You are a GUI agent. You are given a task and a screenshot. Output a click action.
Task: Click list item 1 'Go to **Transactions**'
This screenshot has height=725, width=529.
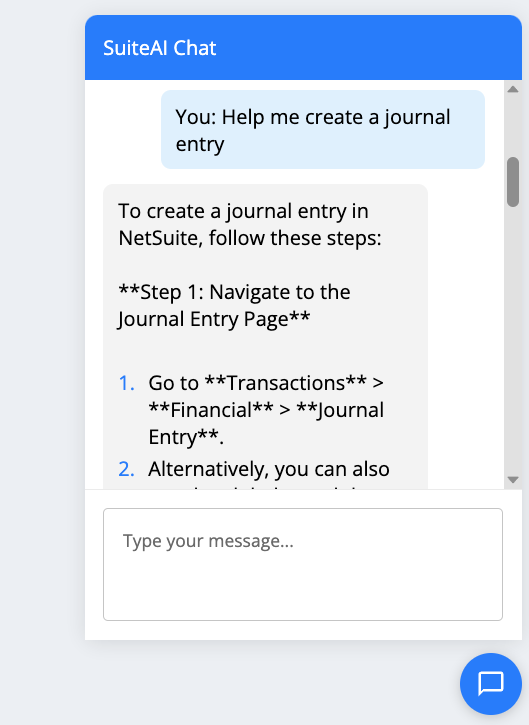(x=266, y=410)
